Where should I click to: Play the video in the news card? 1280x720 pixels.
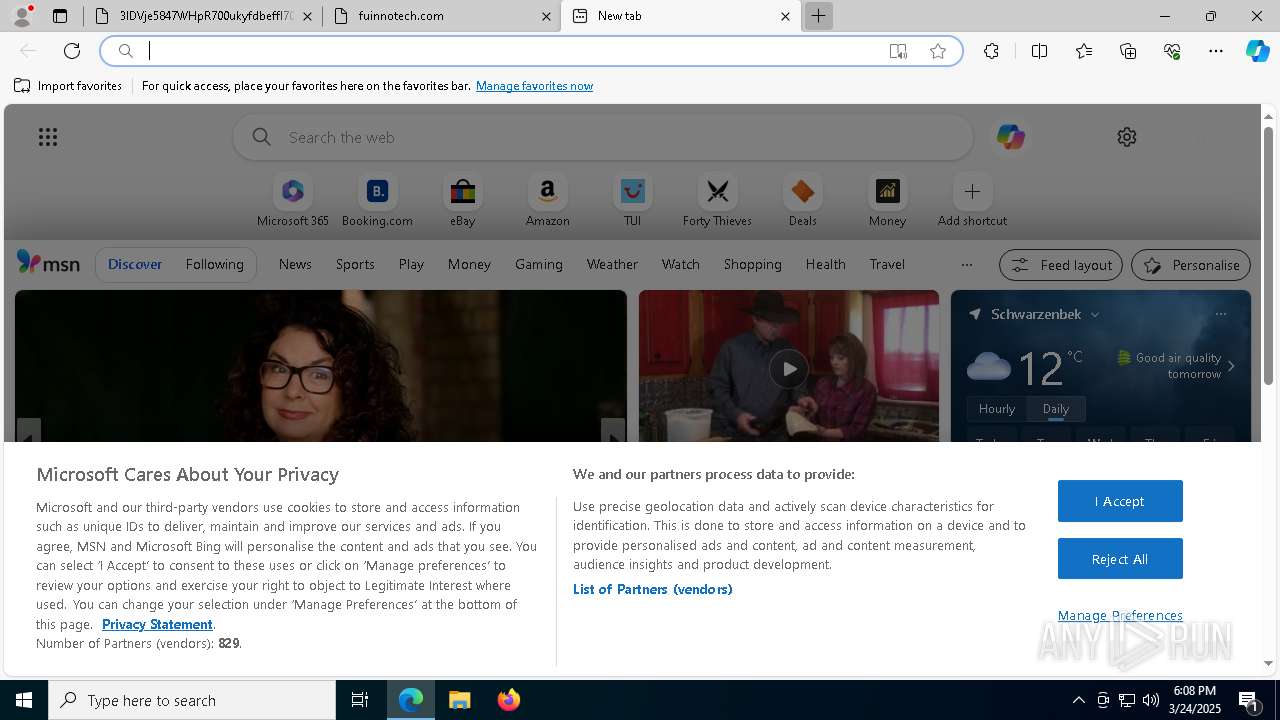pos(788,369)
